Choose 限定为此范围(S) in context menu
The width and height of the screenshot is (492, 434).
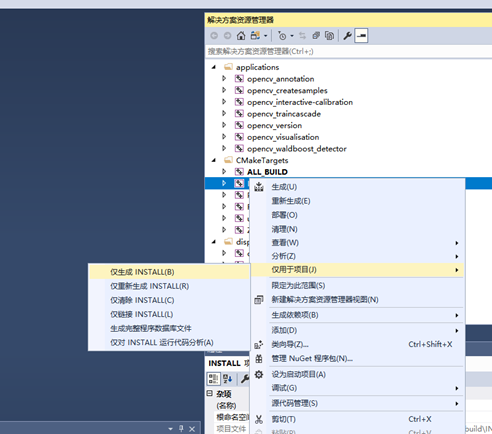357,285
